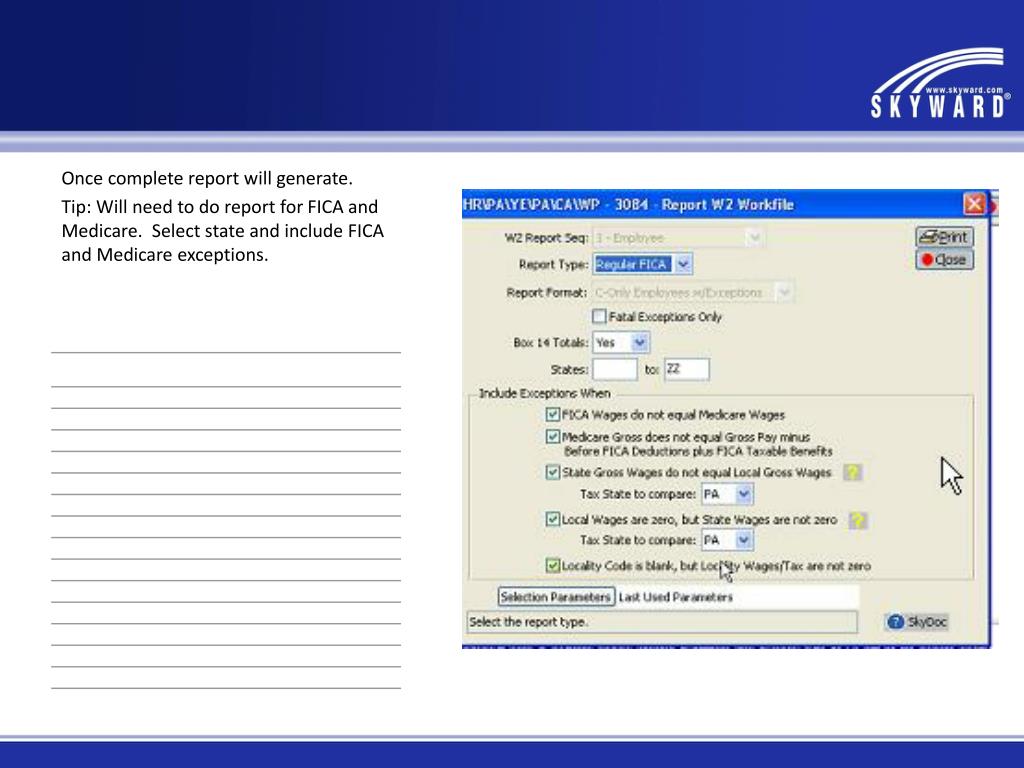Click the help icon beside State Gross Wages

tap(852, 472)
